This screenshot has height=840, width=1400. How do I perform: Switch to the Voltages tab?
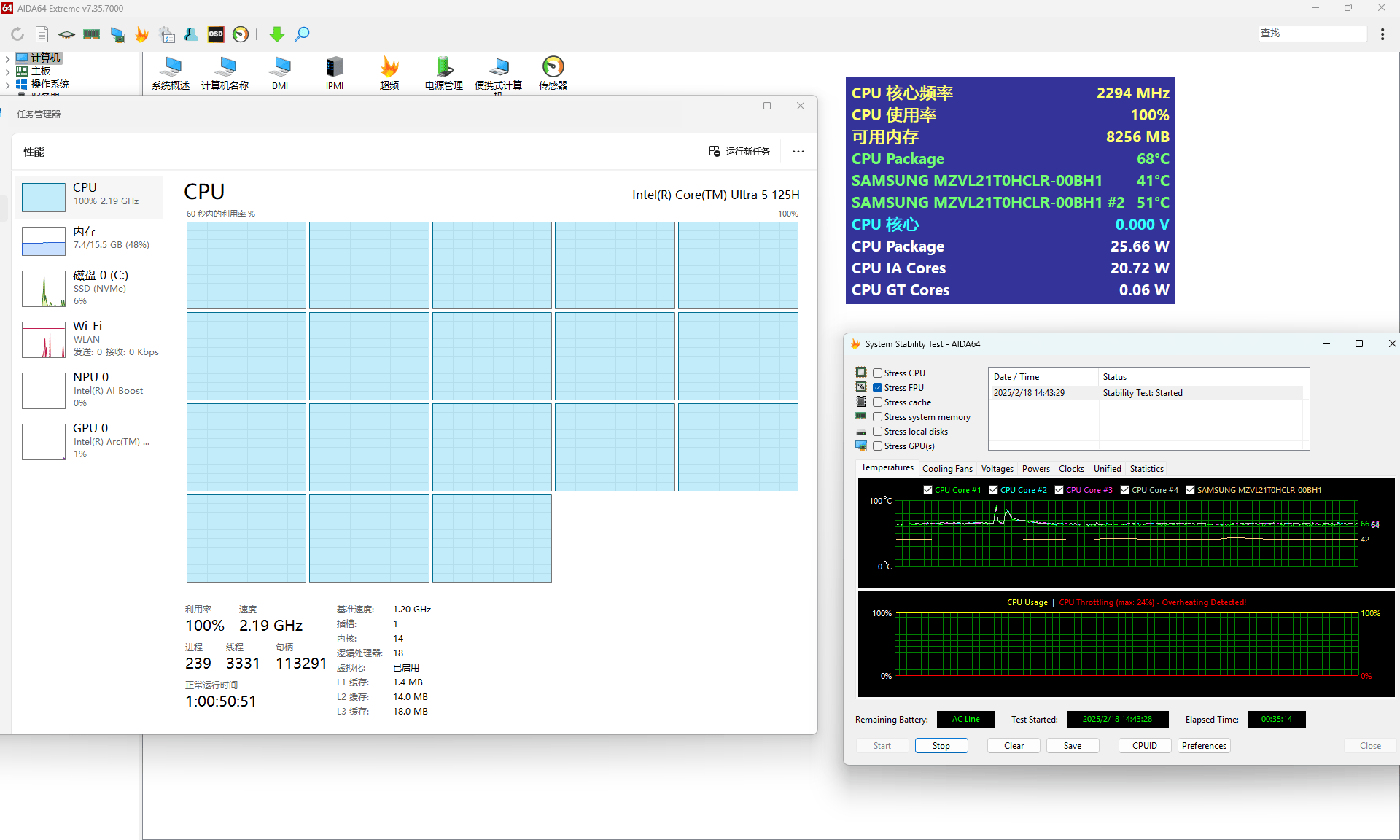point(997,469)
